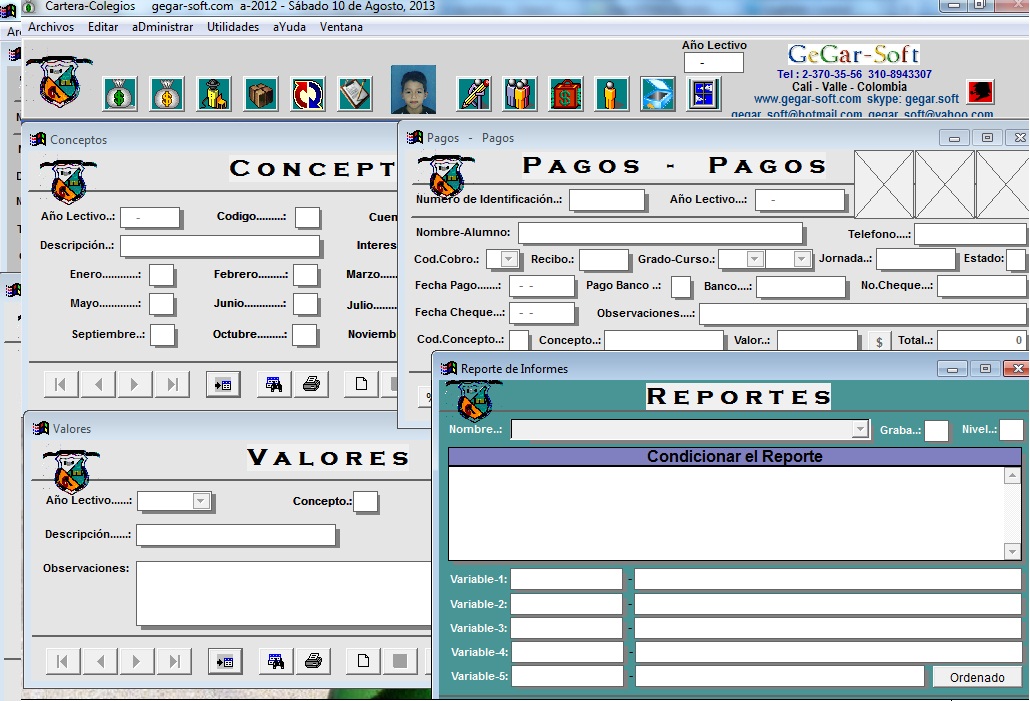Open the Utilidades menu
Image resolution: width=1030 pixels, height=701 pixels.
(233, 27)
